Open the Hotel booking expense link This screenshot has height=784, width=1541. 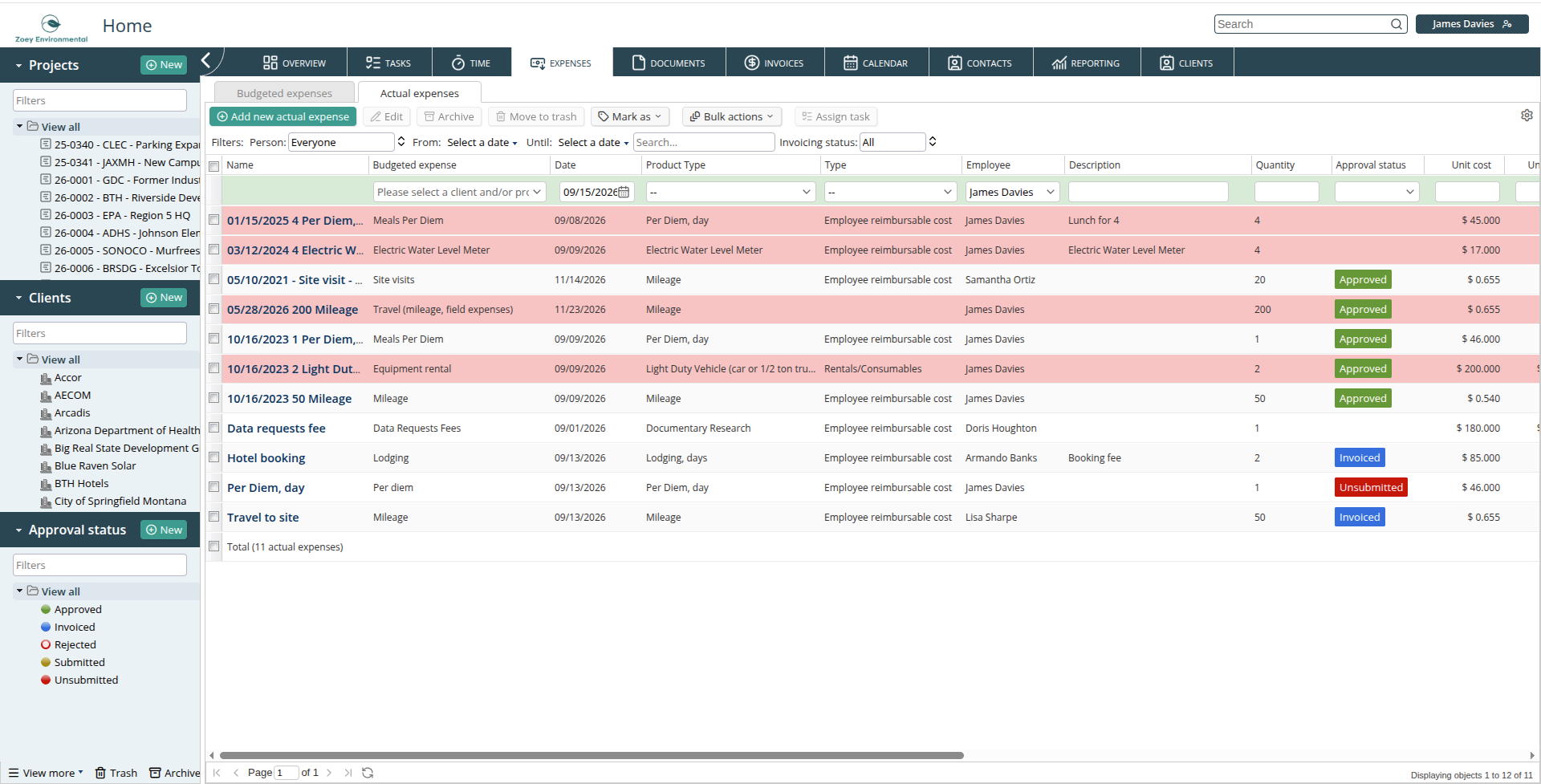click(266, 458)
